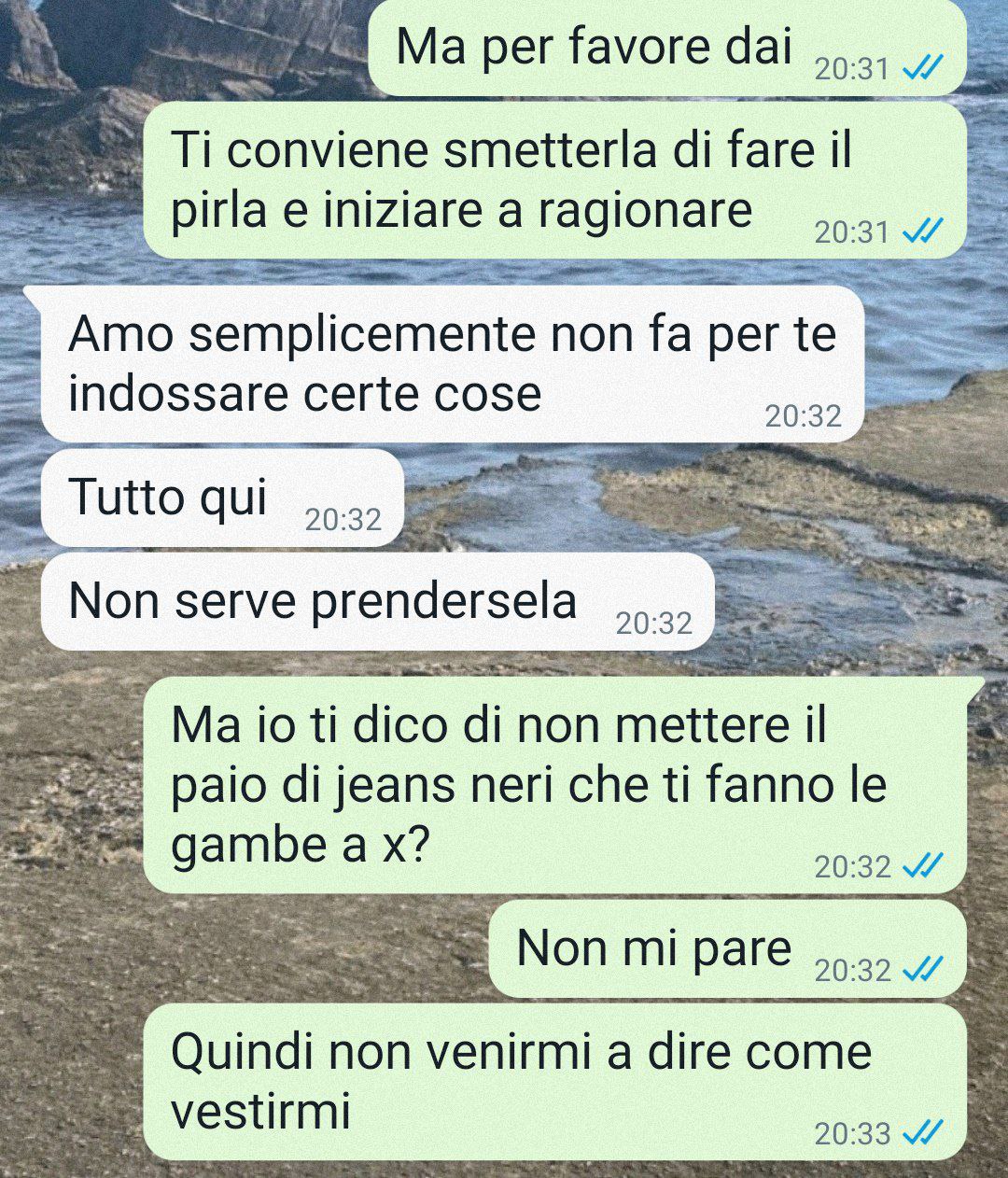Tap read ticks beside 'Non mi pare'
The width and height of the screenshot is (1008, 1178).
(x=924, y=969)
